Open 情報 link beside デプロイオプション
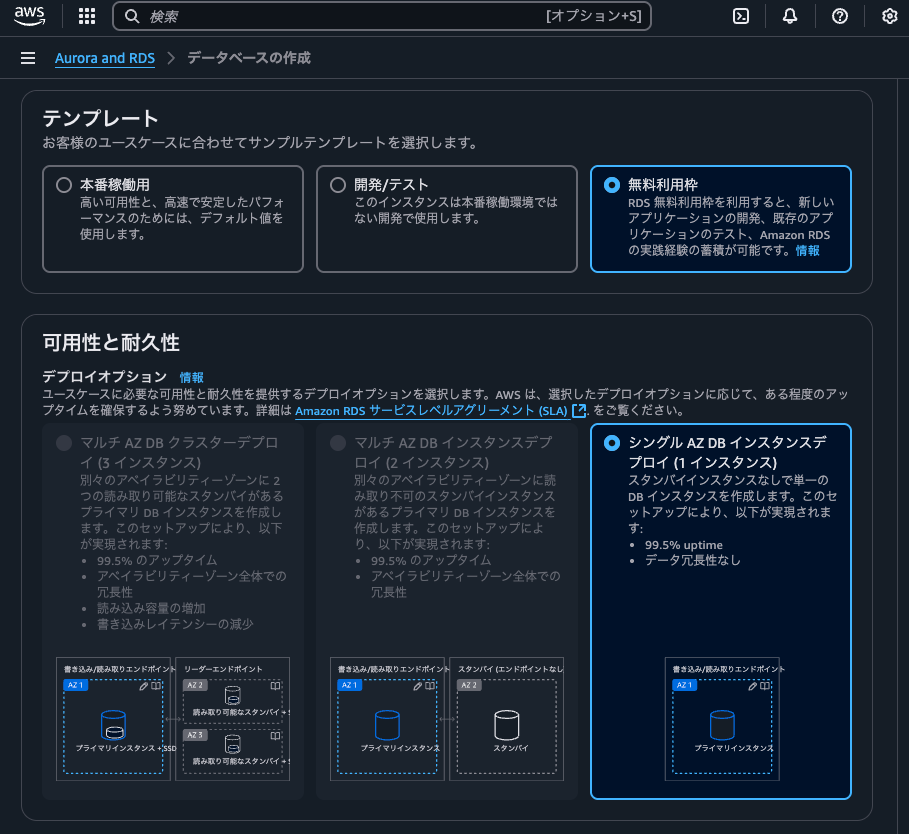 (x=191, y=377)
